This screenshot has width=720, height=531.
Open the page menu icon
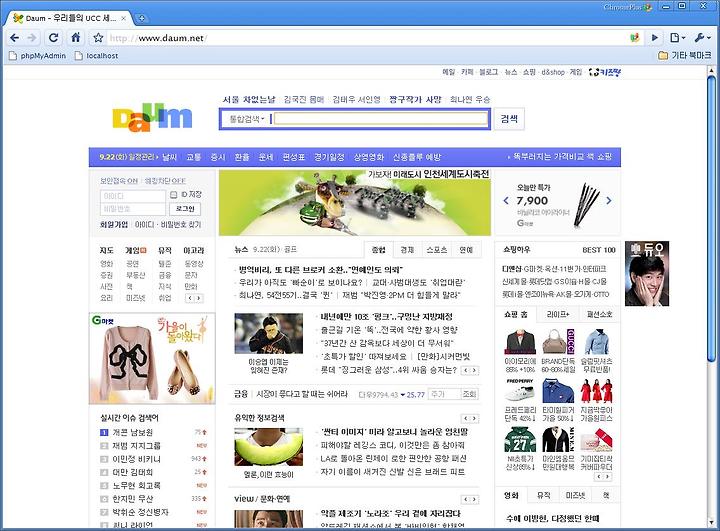pos(677,38)
